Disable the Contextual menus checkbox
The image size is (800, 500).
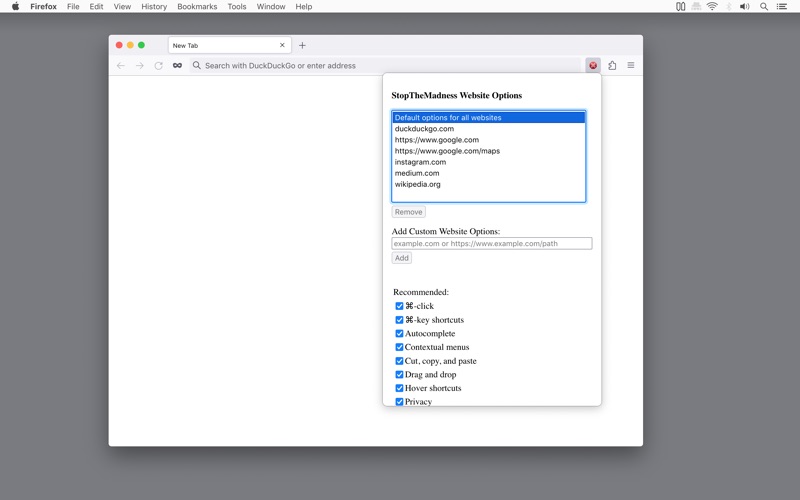[x=399, y=347]
